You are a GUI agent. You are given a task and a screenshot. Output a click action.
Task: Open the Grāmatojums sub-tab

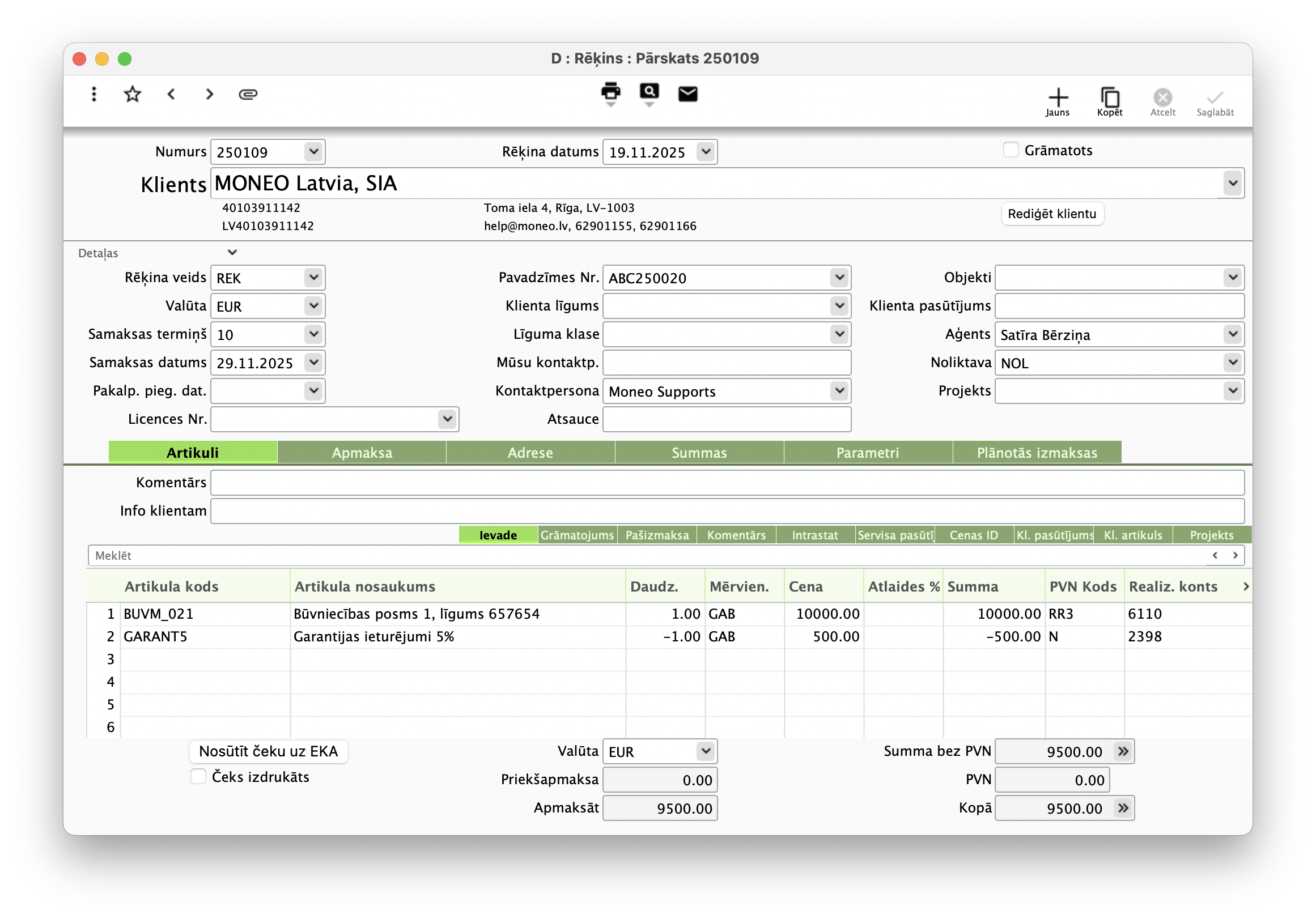click(x=576, y=534)
